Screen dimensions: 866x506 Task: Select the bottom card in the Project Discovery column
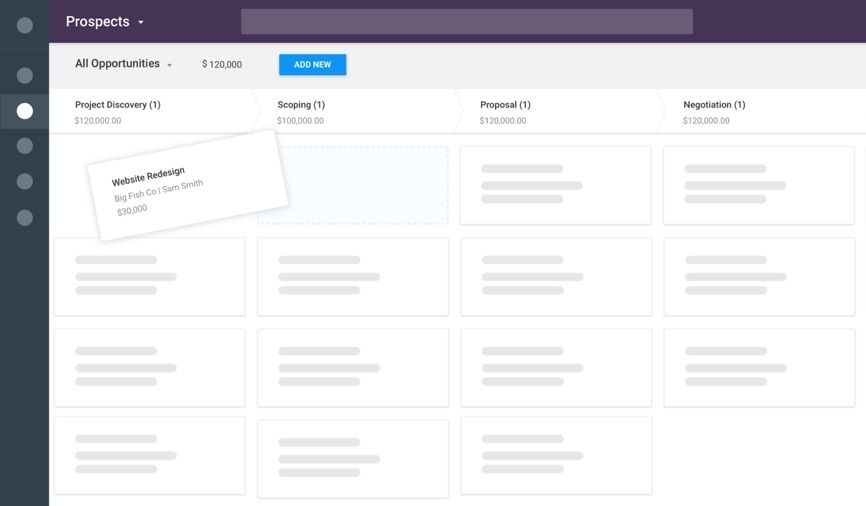pos(149,455)
